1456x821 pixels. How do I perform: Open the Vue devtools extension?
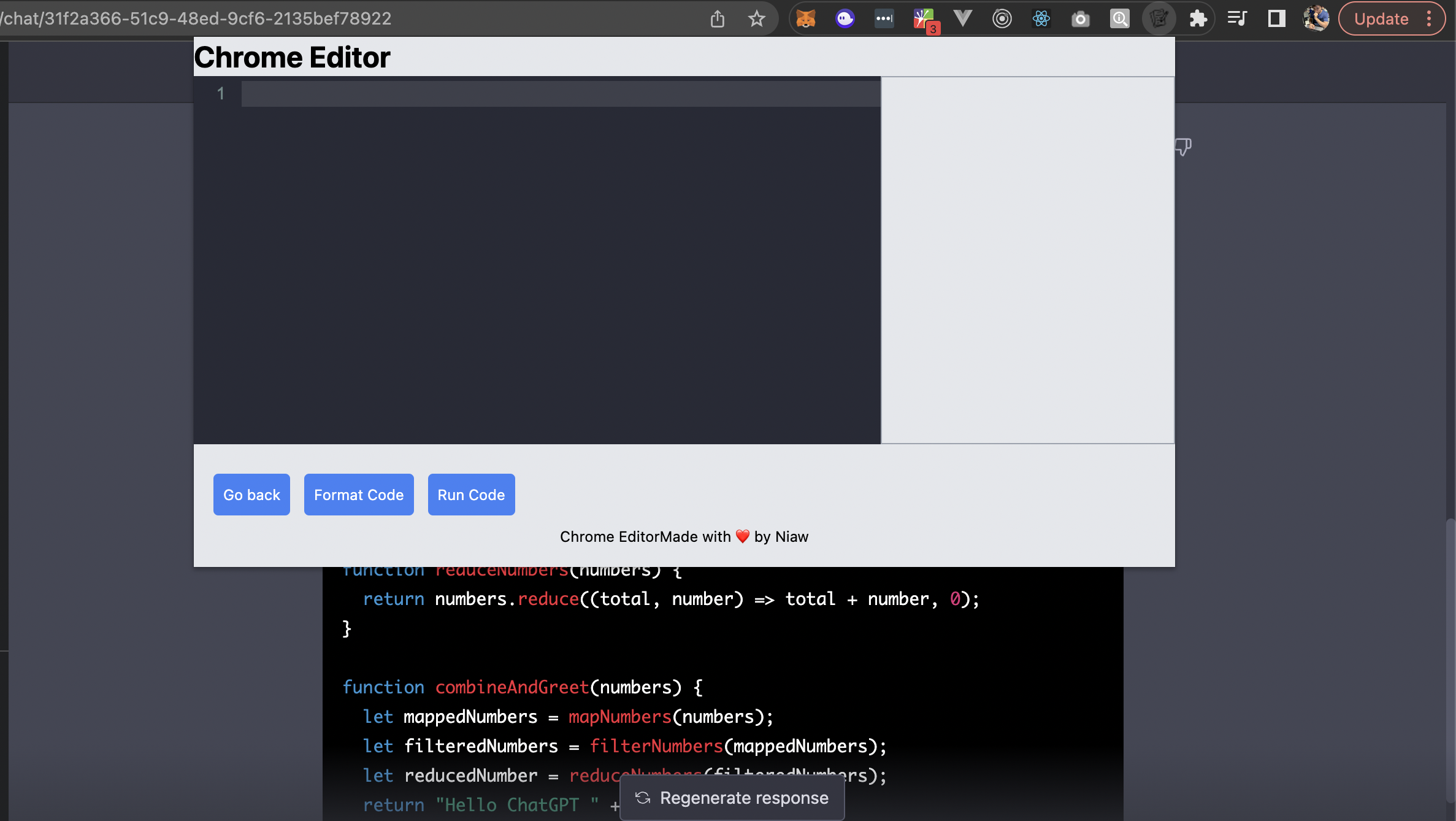962,18
